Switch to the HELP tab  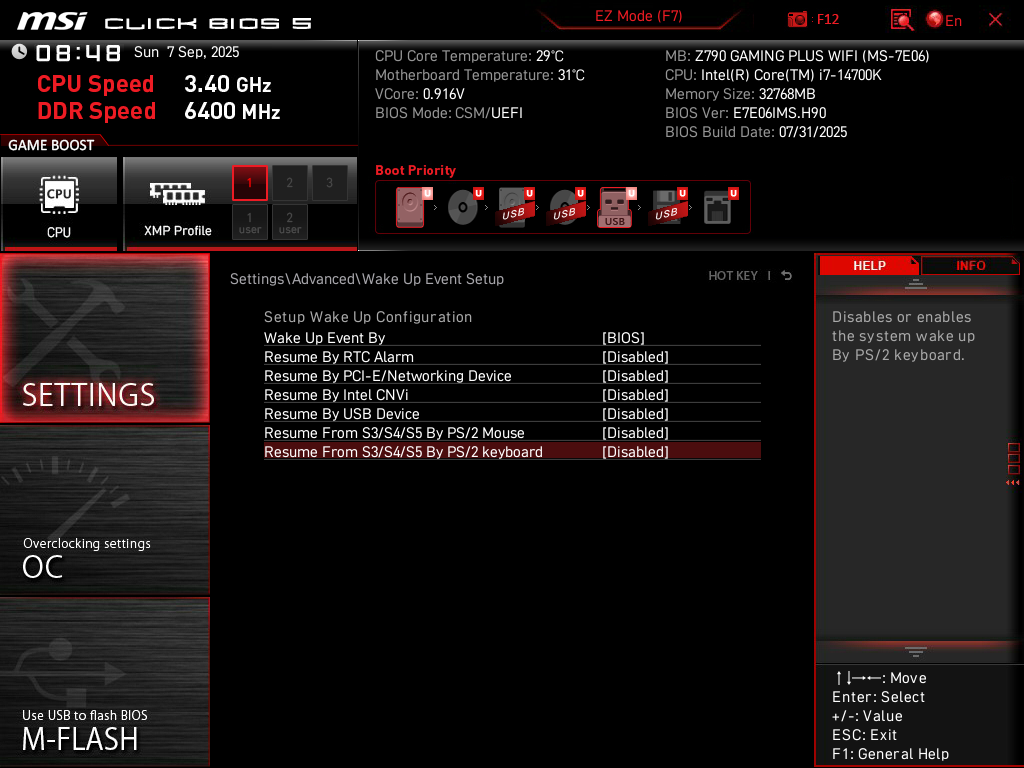point(869,266)
